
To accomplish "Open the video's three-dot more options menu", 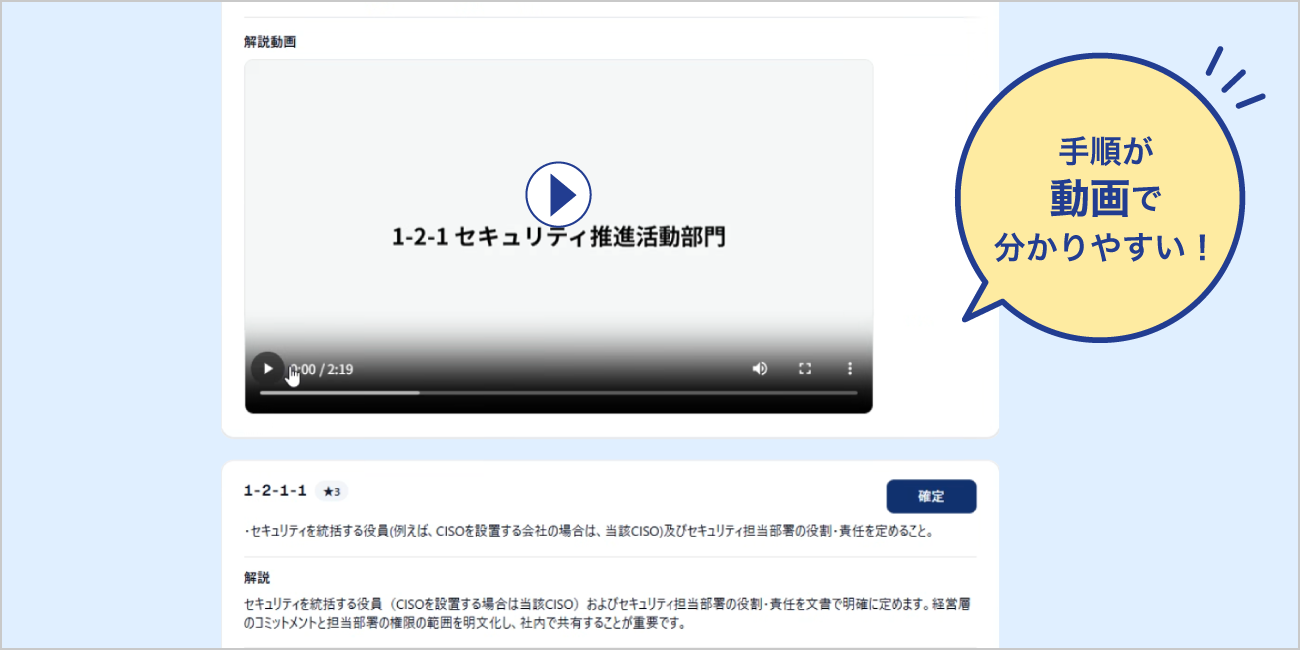I will pos(850,369).
